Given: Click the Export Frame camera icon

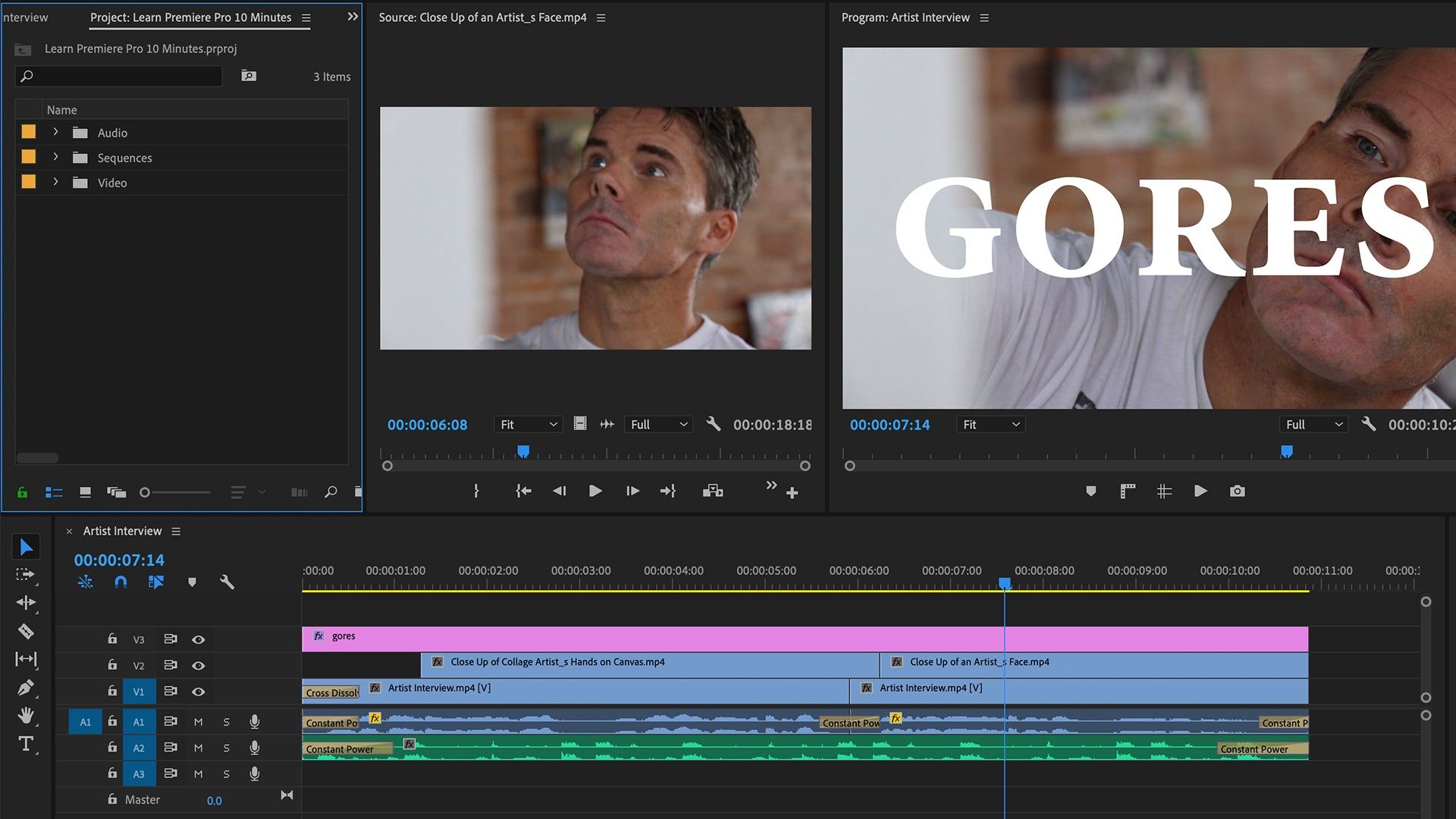Looking at the screenshot, I should (x=1238, y=491).
